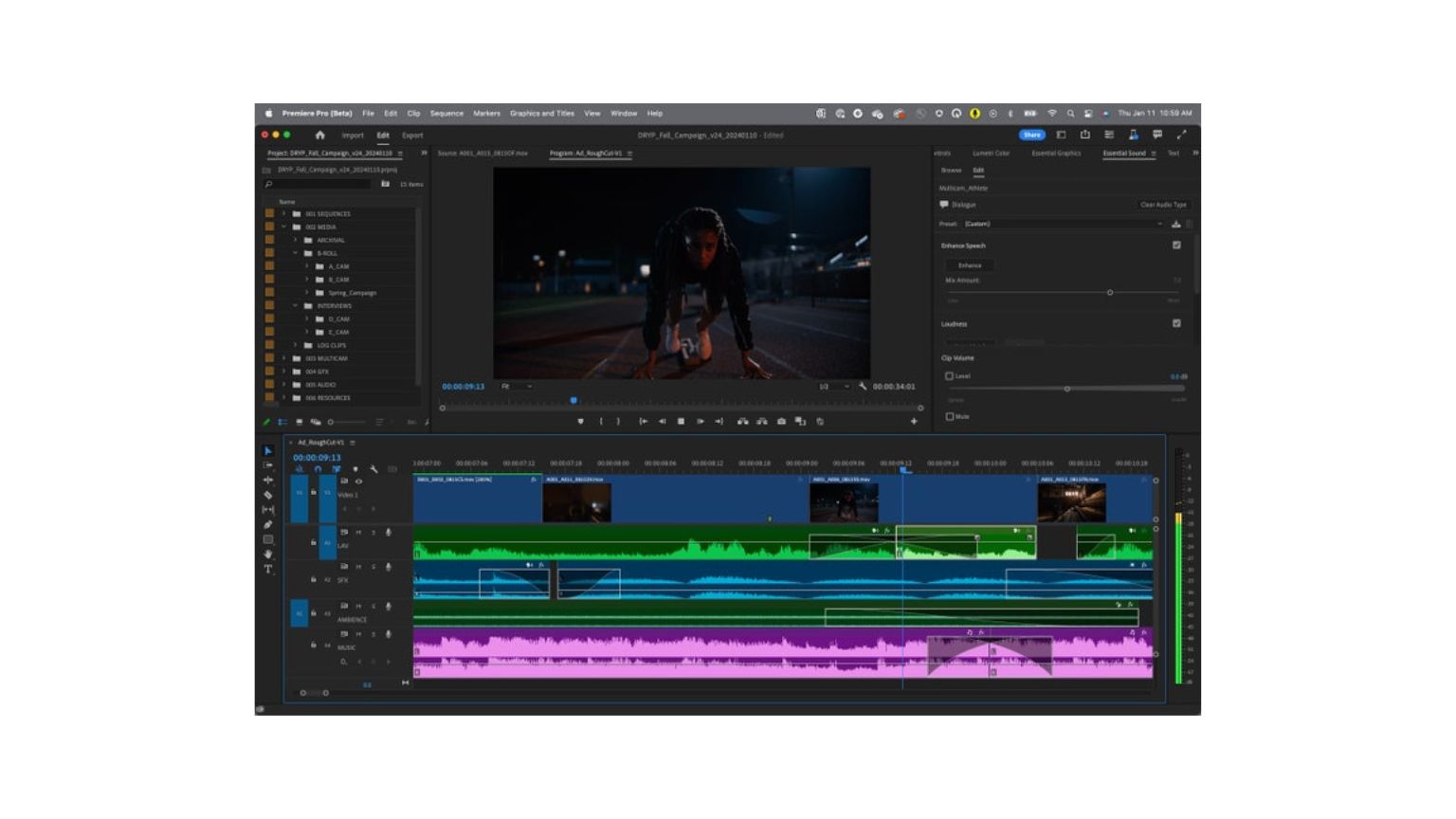The image size is (1456, 819).
Task: Open the Fit zoom level dropdown
Action: [517, 386]
